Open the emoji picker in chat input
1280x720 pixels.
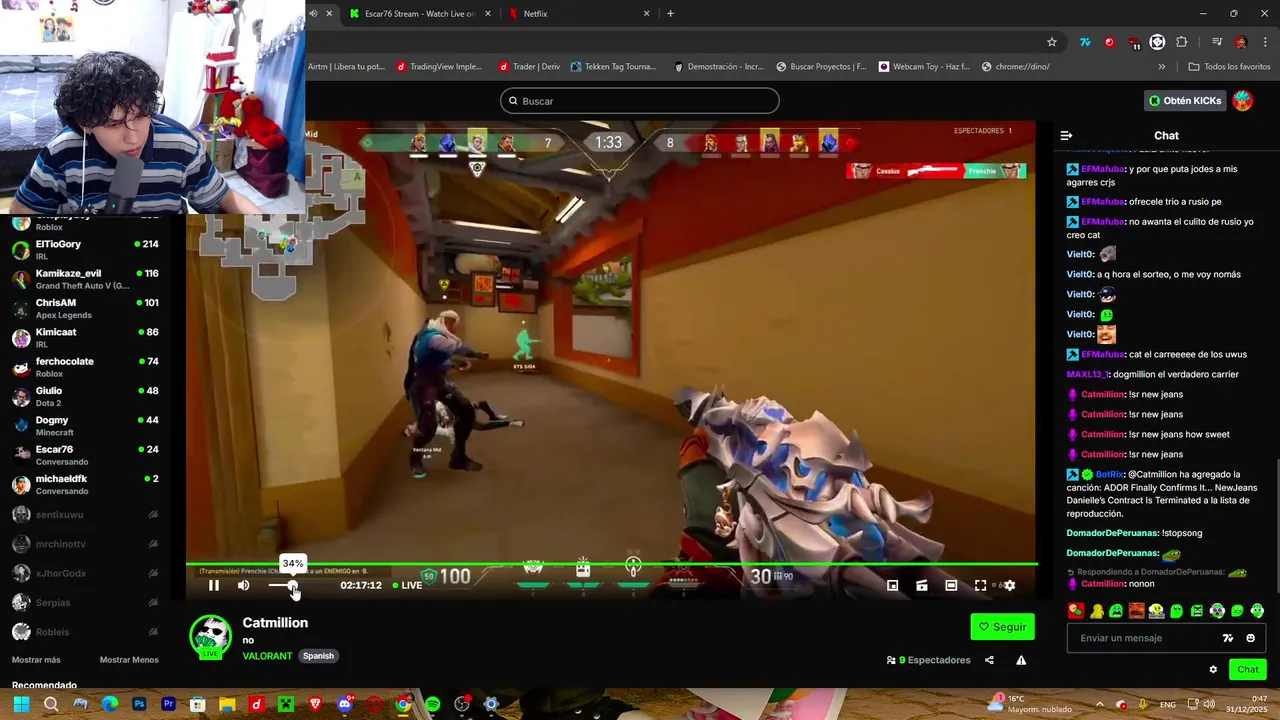point(1250,638)
